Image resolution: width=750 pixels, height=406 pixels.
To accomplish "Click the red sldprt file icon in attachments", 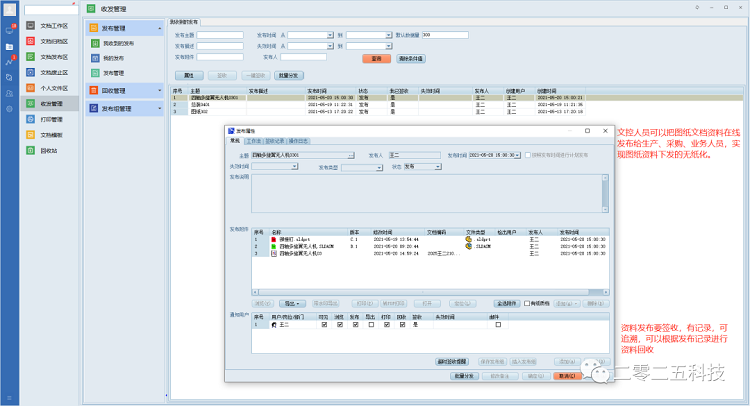I will point(274,239).
